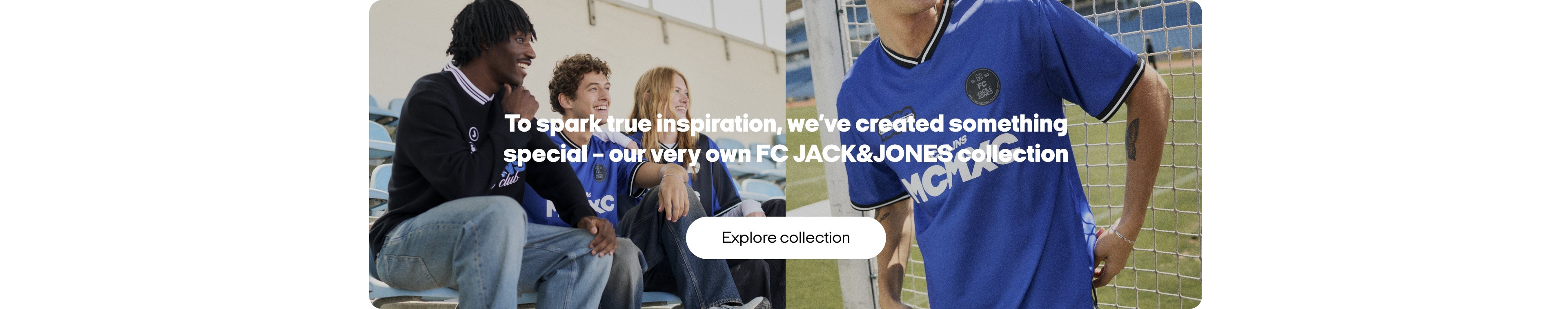The image size is (1568, 309).
Task: Click the Explore collection button
Action: tap(785, 238)
